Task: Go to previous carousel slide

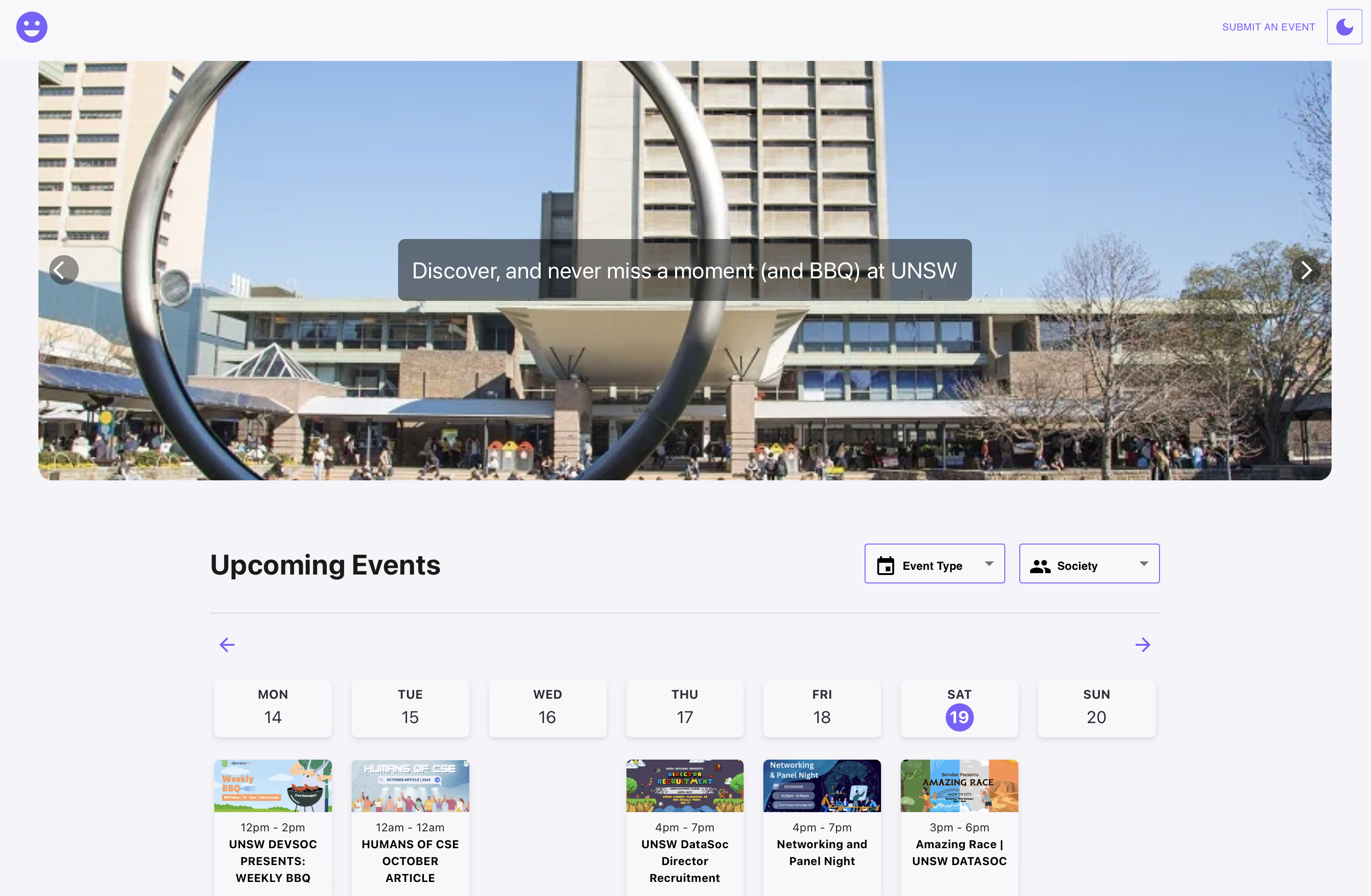Action: (x=63, y=270)
